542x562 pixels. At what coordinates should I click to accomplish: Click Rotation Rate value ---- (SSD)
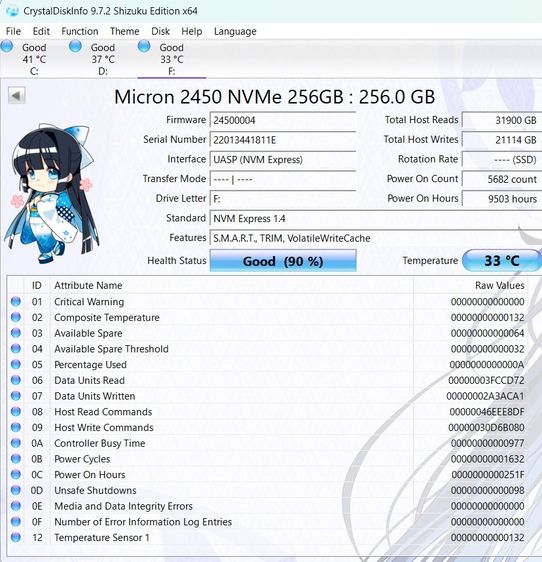(502, 159)
